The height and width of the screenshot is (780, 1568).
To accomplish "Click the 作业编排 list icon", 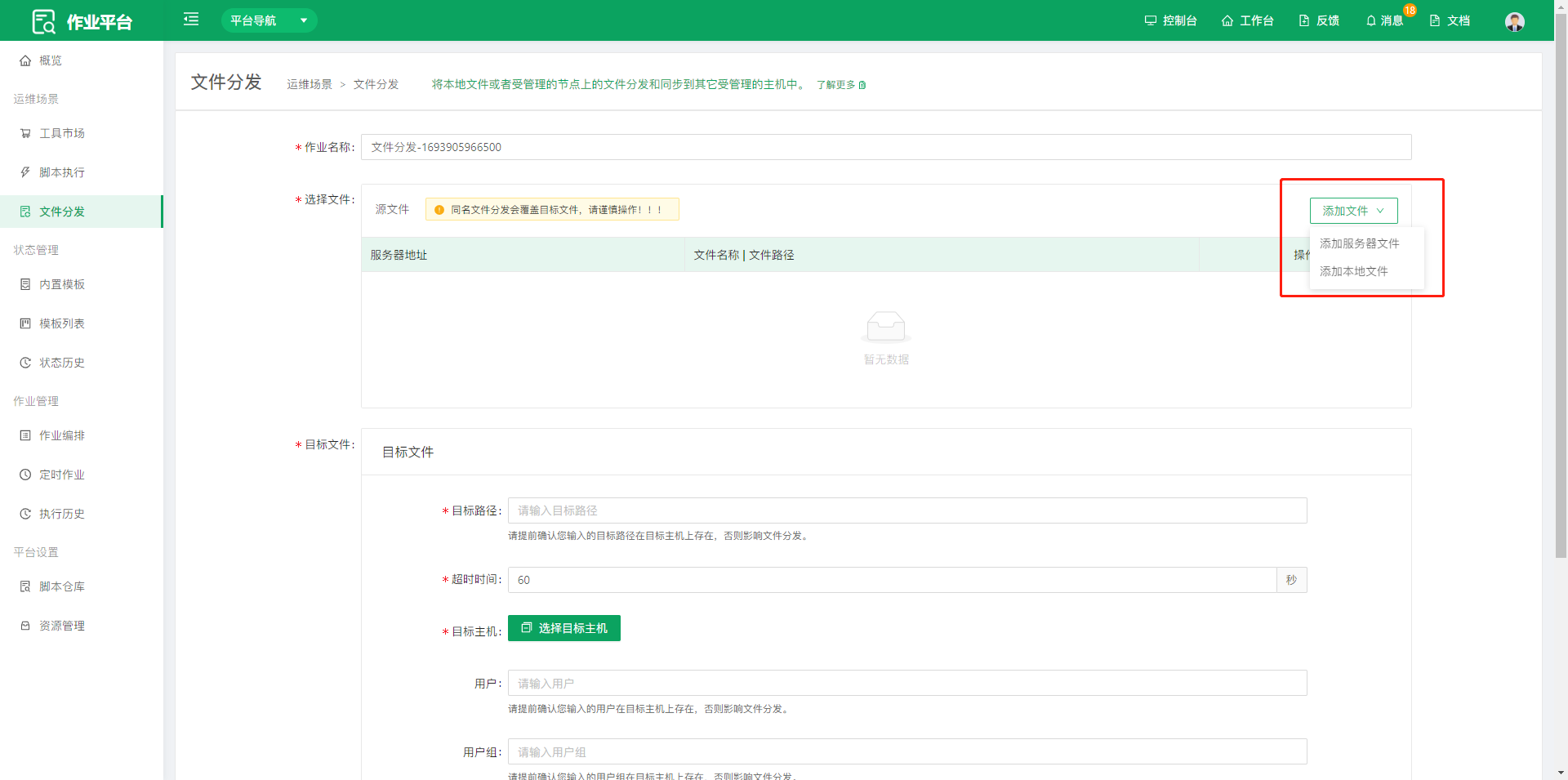I will [25, 435].
